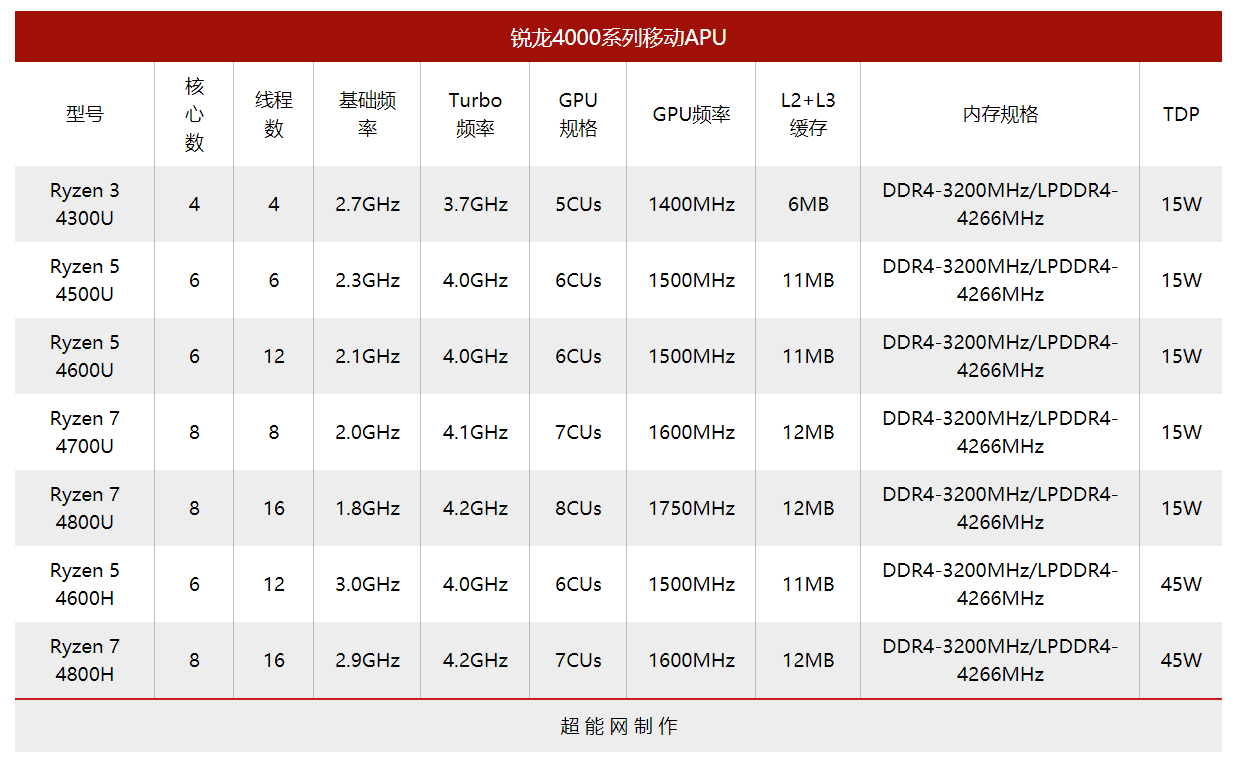Click the GPU频率 column header
The height and width of the screenshot is (761, 1238).
tap(691, 114)
